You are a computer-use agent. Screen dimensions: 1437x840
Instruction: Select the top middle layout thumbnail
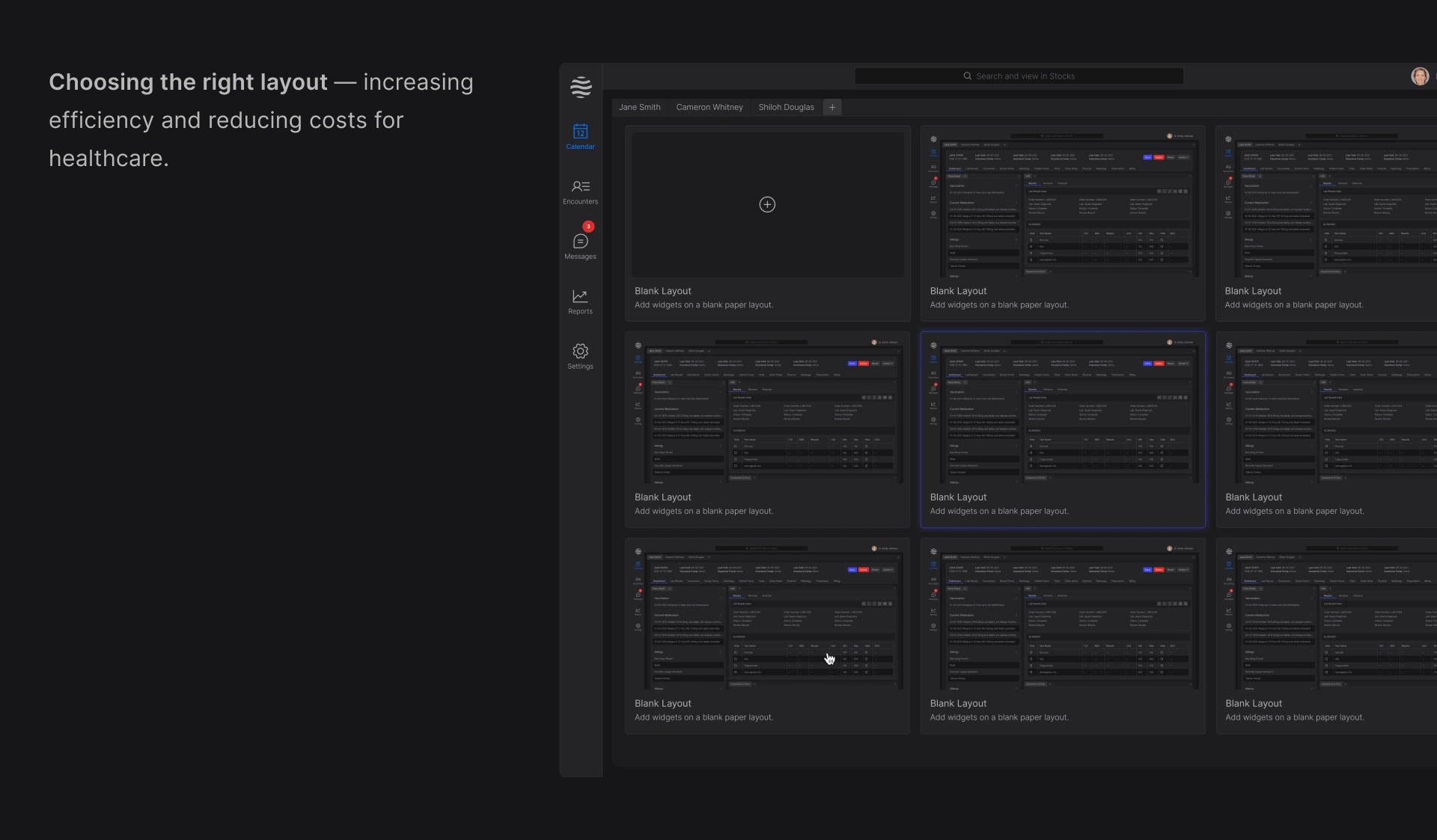(1062, 205)
